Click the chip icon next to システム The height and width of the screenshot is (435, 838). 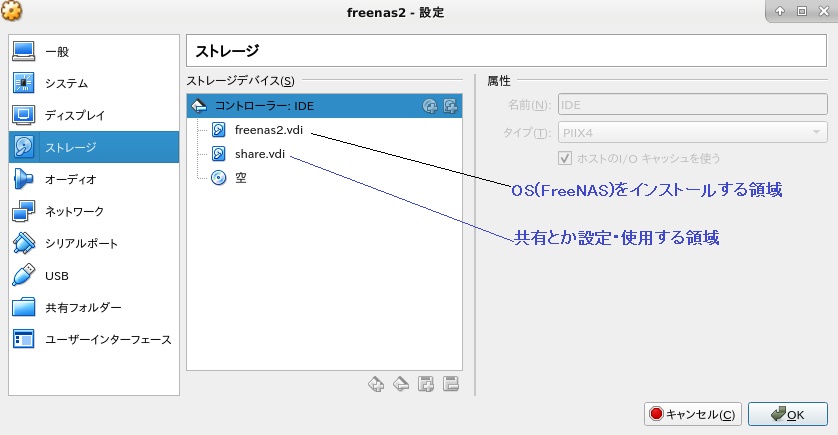[24, 83]
